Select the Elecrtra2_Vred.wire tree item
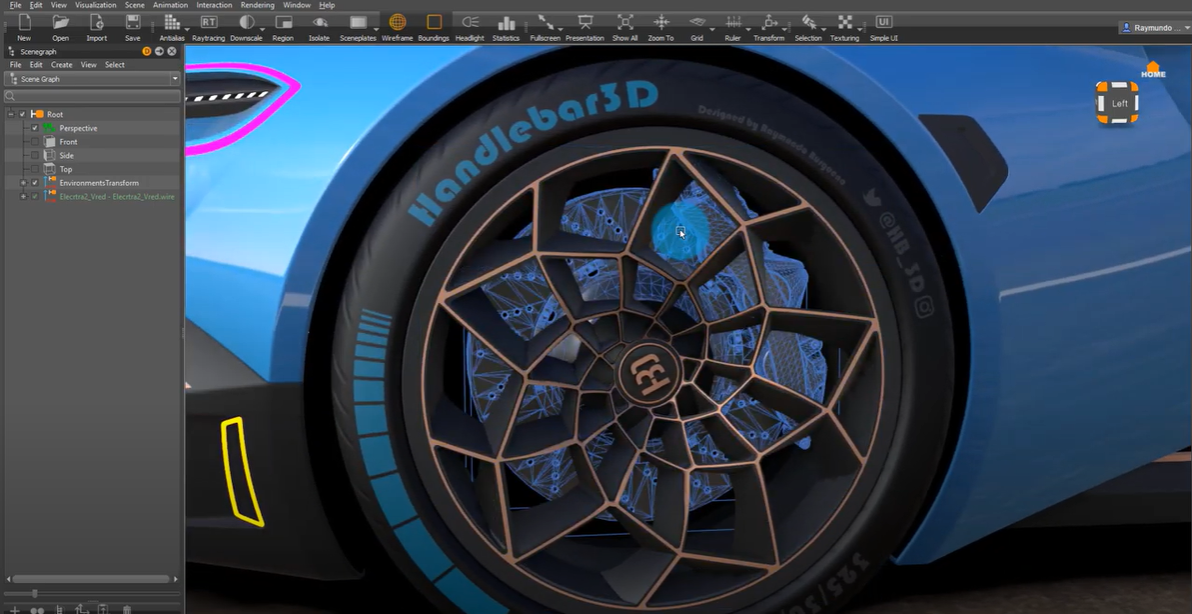The height and width of the screenshot is (614, 1192). click(117, 197)
